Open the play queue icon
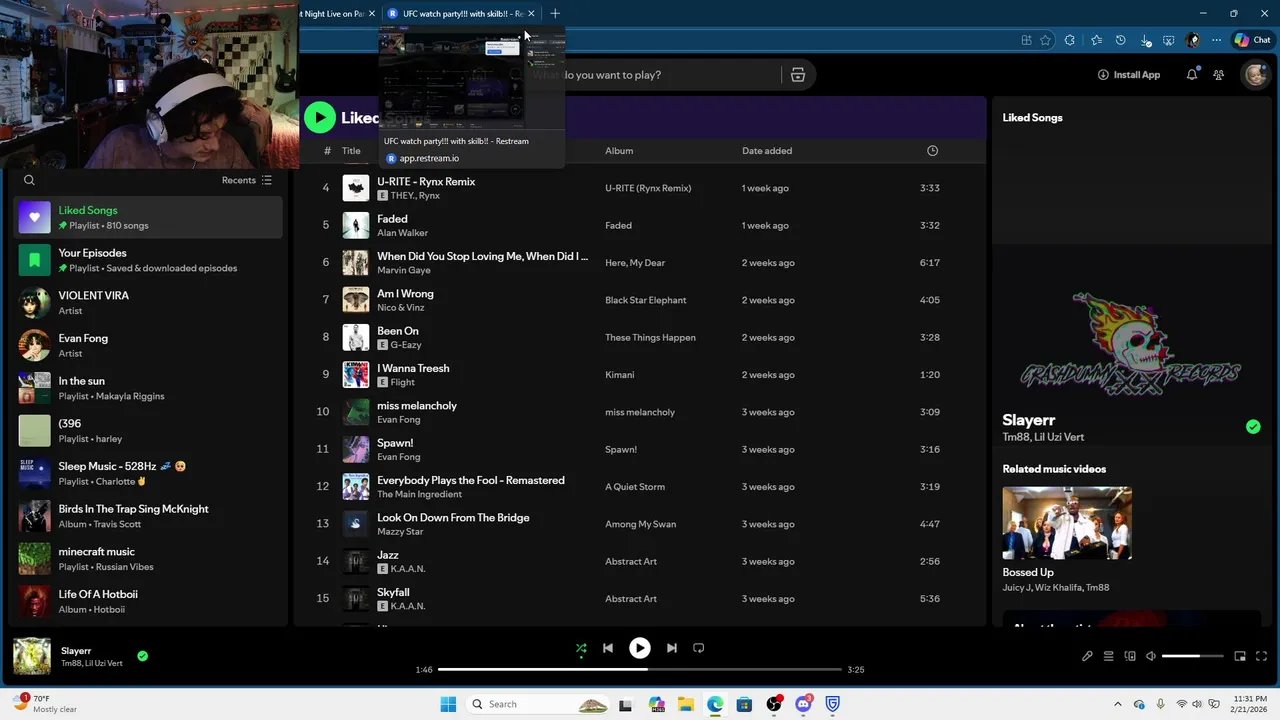The width and height of the screenshot is (1280, 720). tap(1108, 656)
